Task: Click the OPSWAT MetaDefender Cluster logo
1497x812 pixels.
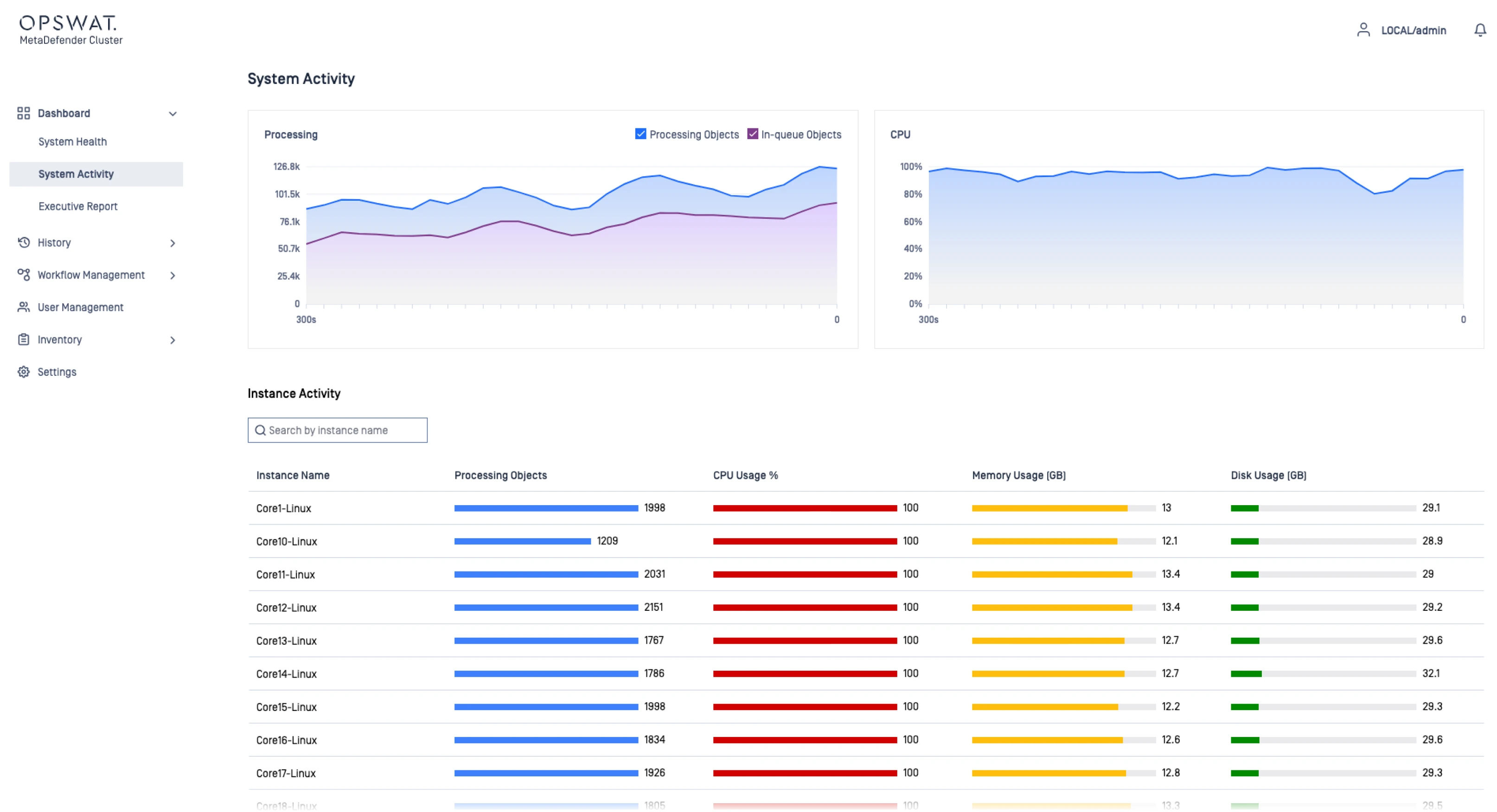Action: tap(70, 30)
